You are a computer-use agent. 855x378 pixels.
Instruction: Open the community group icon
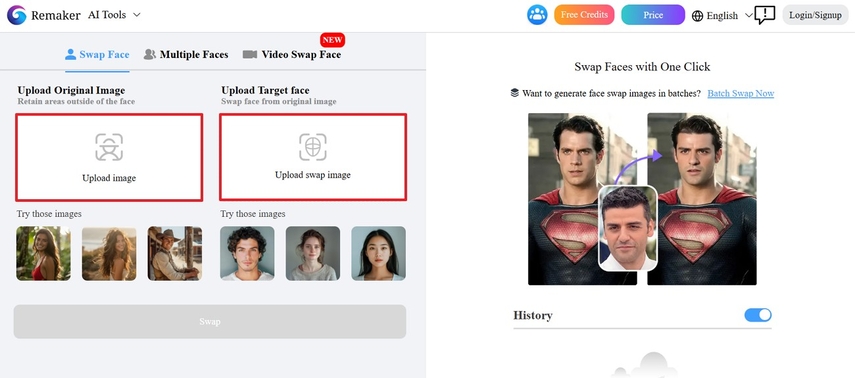pos(537,15)
